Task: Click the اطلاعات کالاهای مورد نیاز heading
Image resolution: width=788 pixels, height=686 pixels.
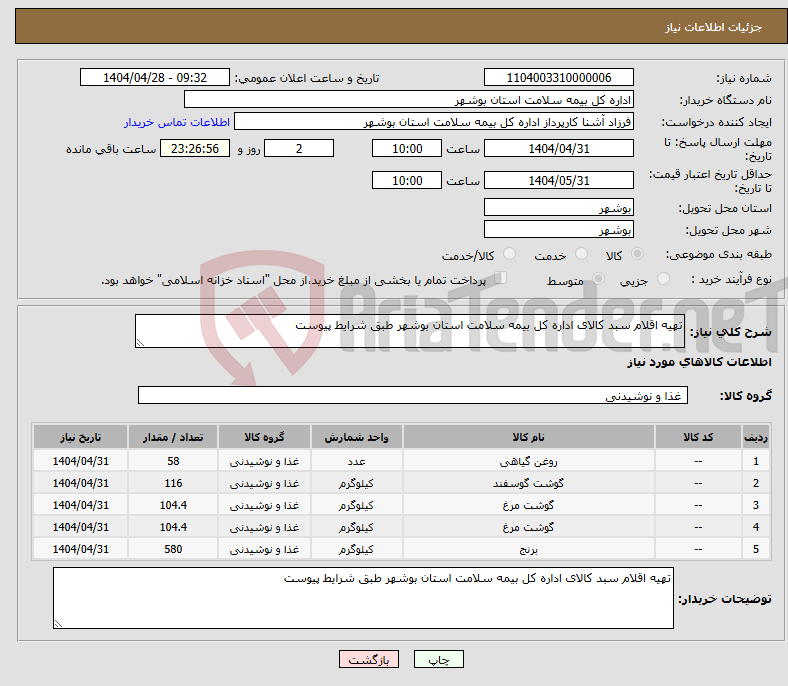Action: 699,362
